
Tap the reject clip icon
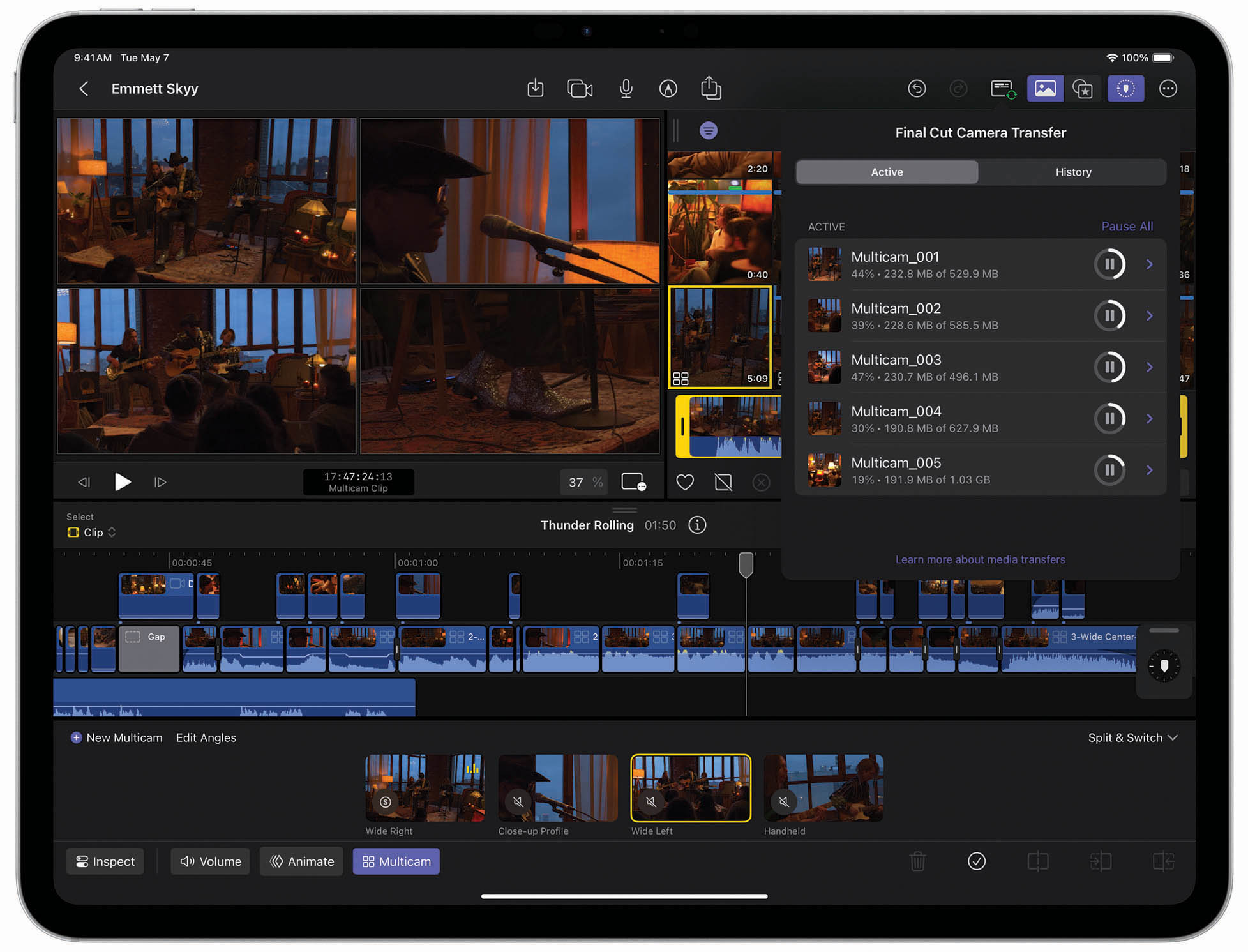pos(723,482)
